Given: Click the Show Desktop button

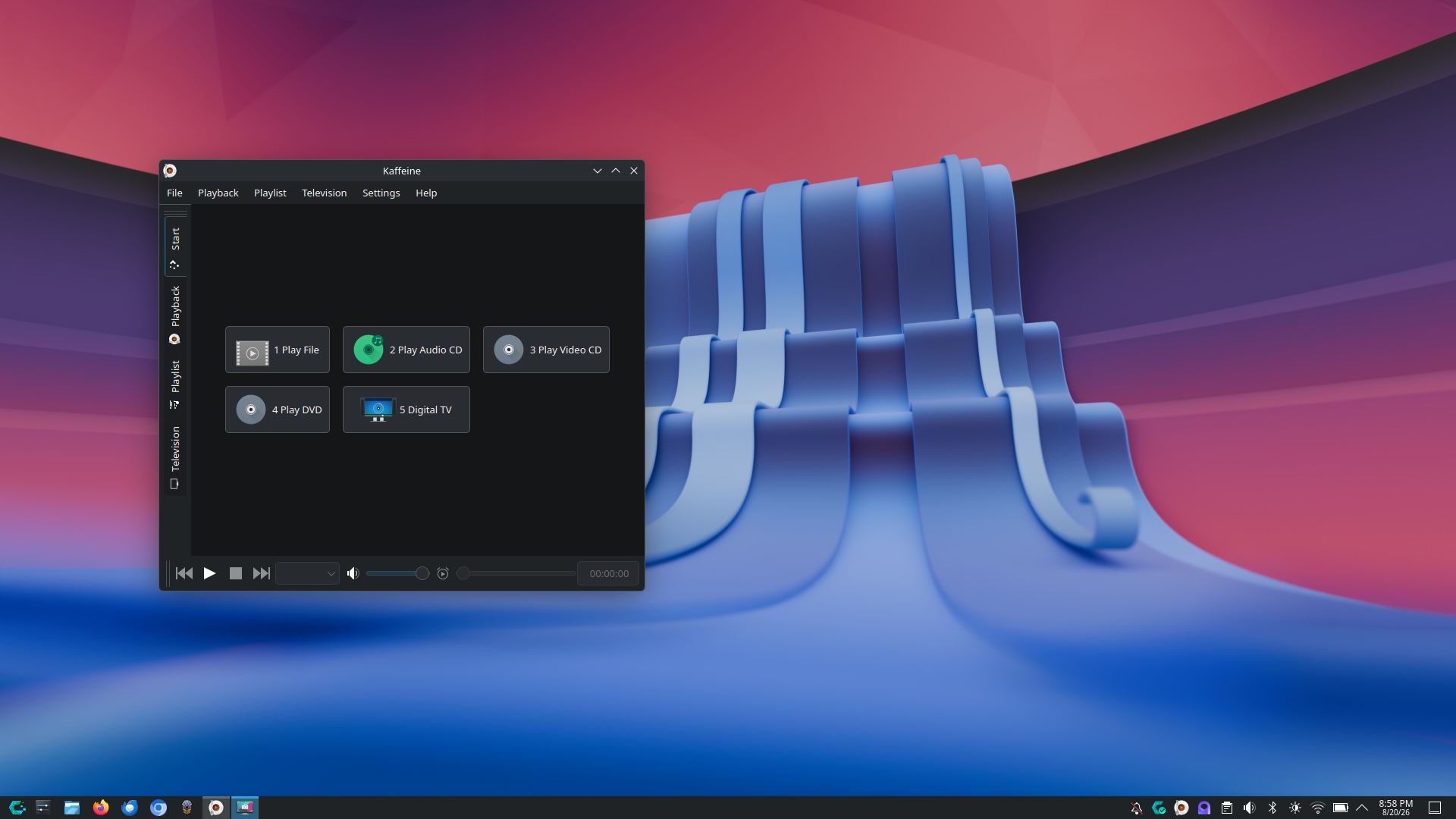Looking at the screenshot, I should (1435, 808).
